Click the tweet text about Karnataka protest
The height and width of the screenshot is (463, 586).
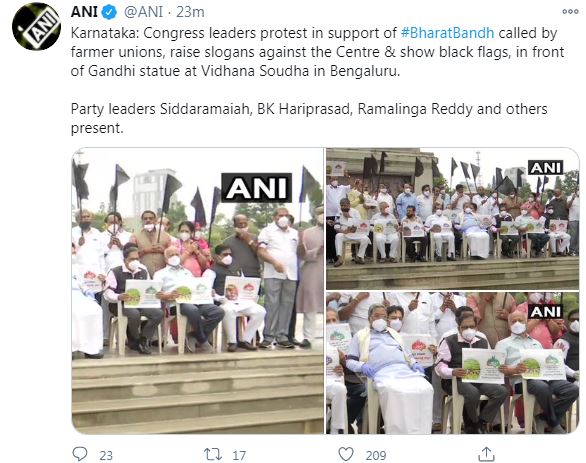317,52
